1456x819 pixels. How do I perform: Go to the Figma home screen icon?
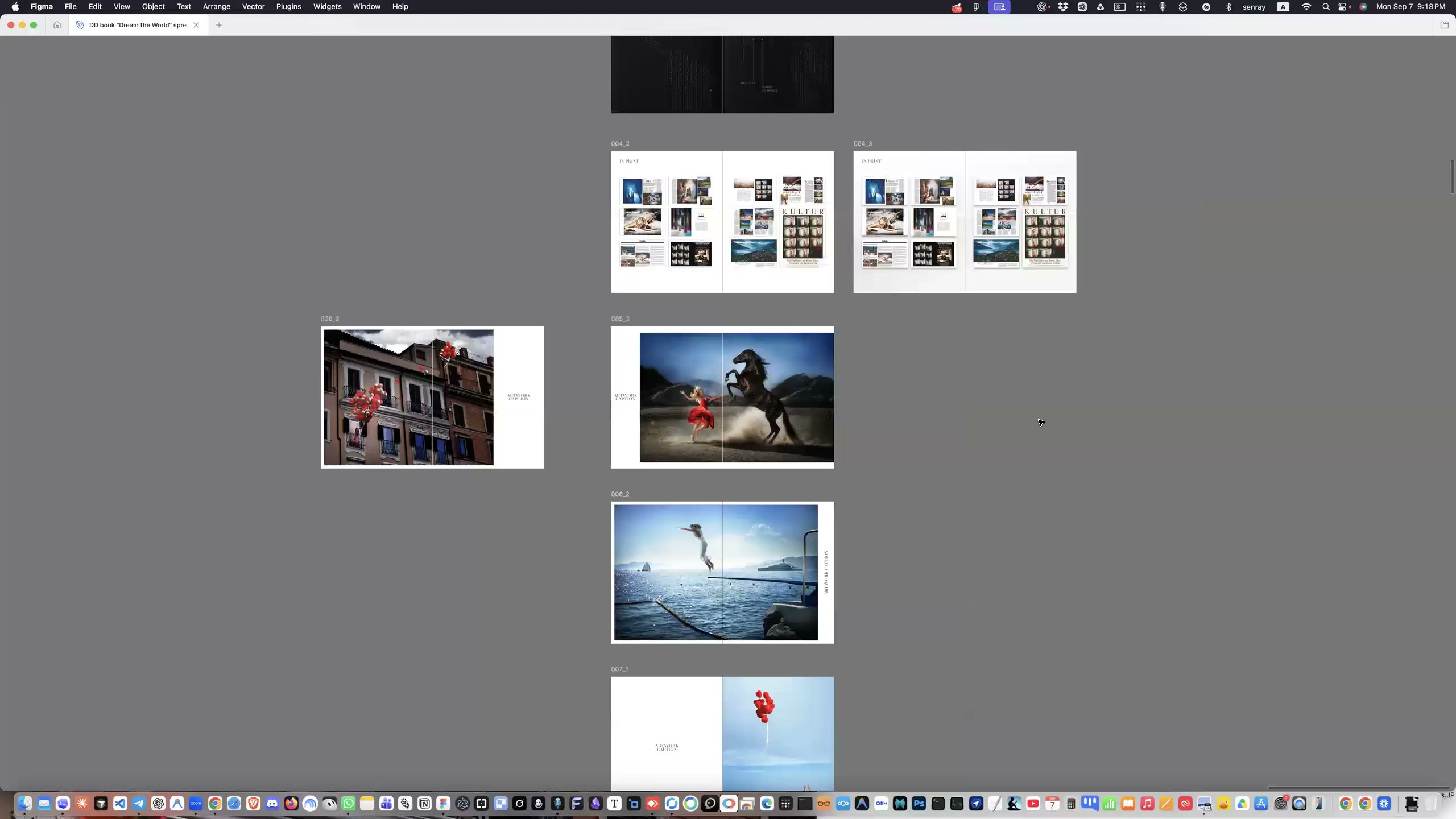click(57, 25)
